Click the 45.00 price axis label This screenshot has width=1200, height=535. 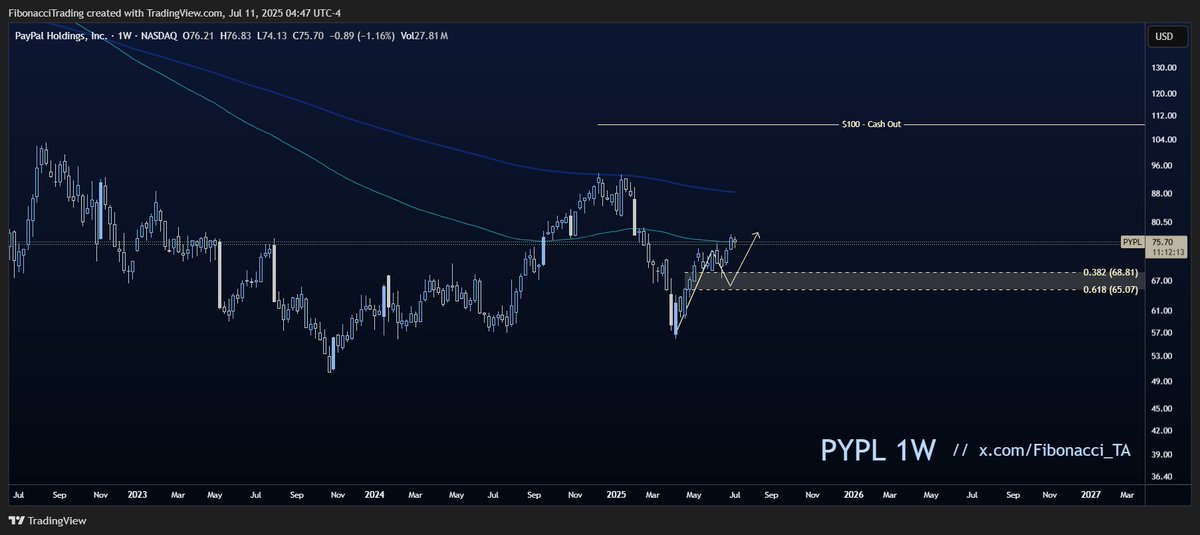click(x=1161, y=409)
